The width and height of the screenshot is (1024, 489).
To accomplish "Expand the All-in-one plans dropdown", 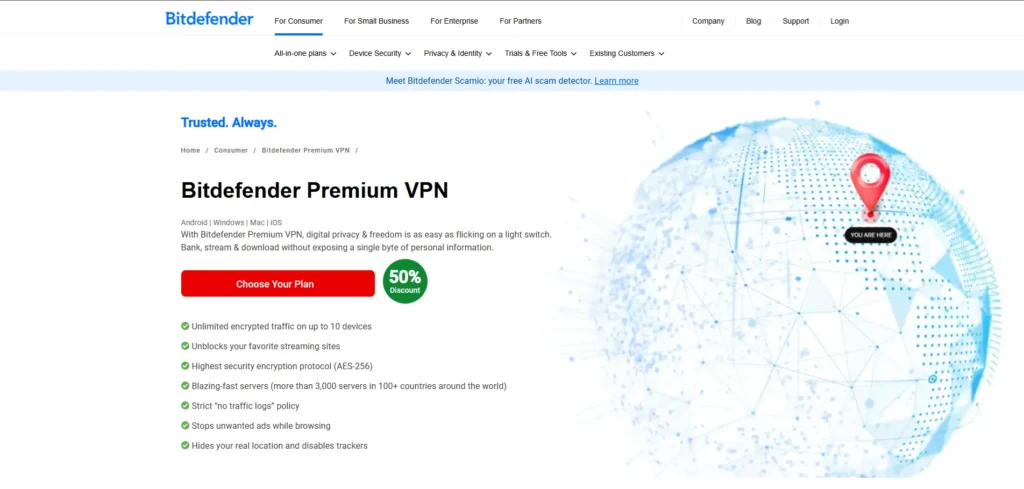I will pos(305,54).
